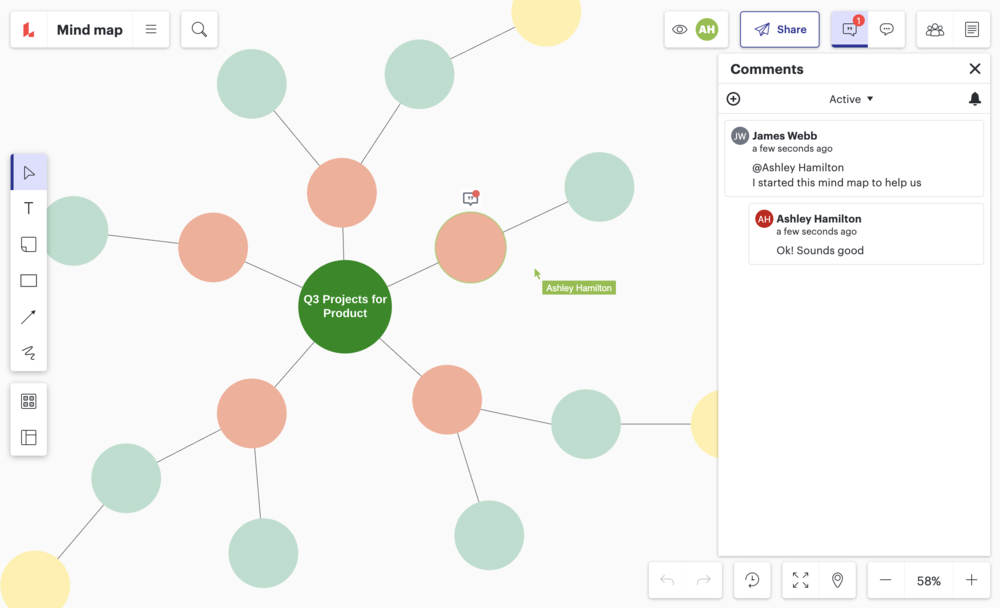1000x608 pixels.
Task: Open the chat bubble tab
Action: tap(886, 30)
